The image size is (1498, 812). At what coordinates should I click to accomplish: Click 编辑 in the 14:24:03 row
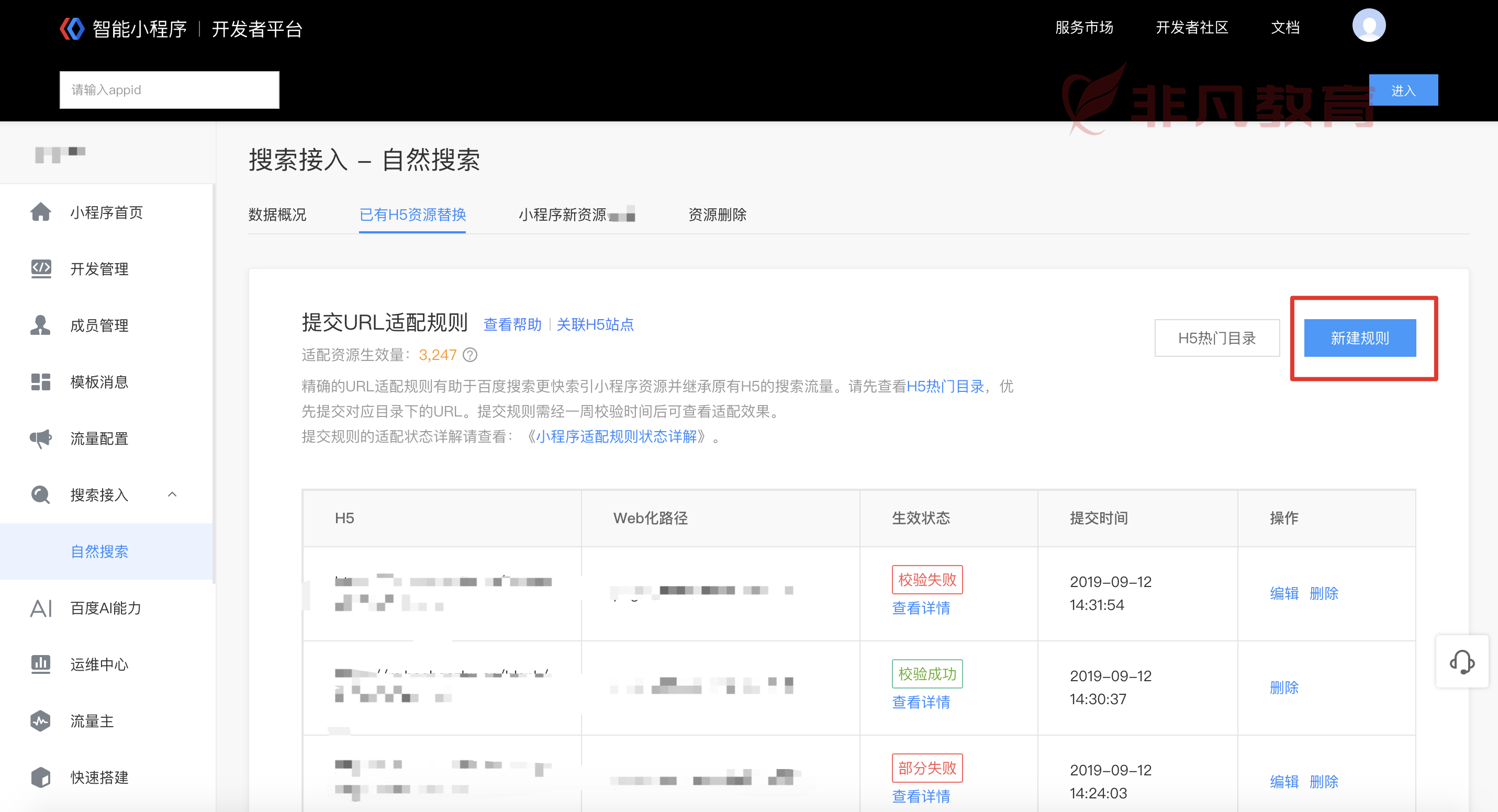[x=1284, y=782]
